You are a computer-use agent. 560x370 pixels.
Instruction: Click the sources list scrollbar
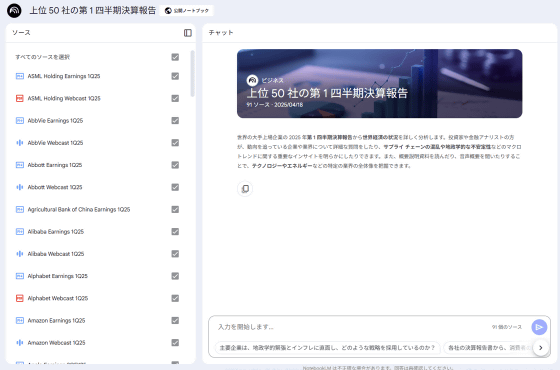tap(192, 74)
